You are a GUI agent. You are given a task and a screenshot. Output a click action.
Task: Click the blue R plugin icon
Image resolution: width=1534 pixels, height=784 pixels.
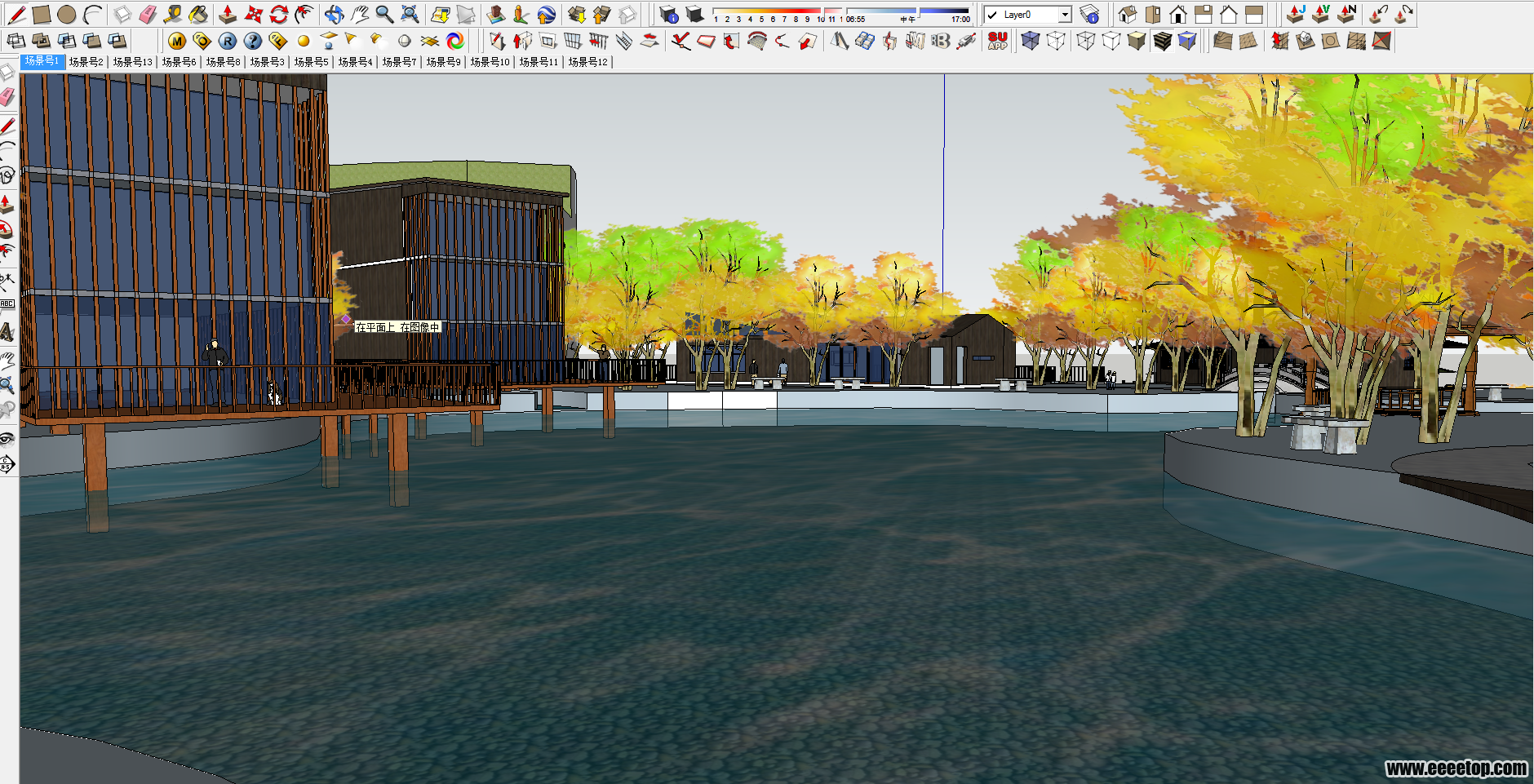[228, 41]
